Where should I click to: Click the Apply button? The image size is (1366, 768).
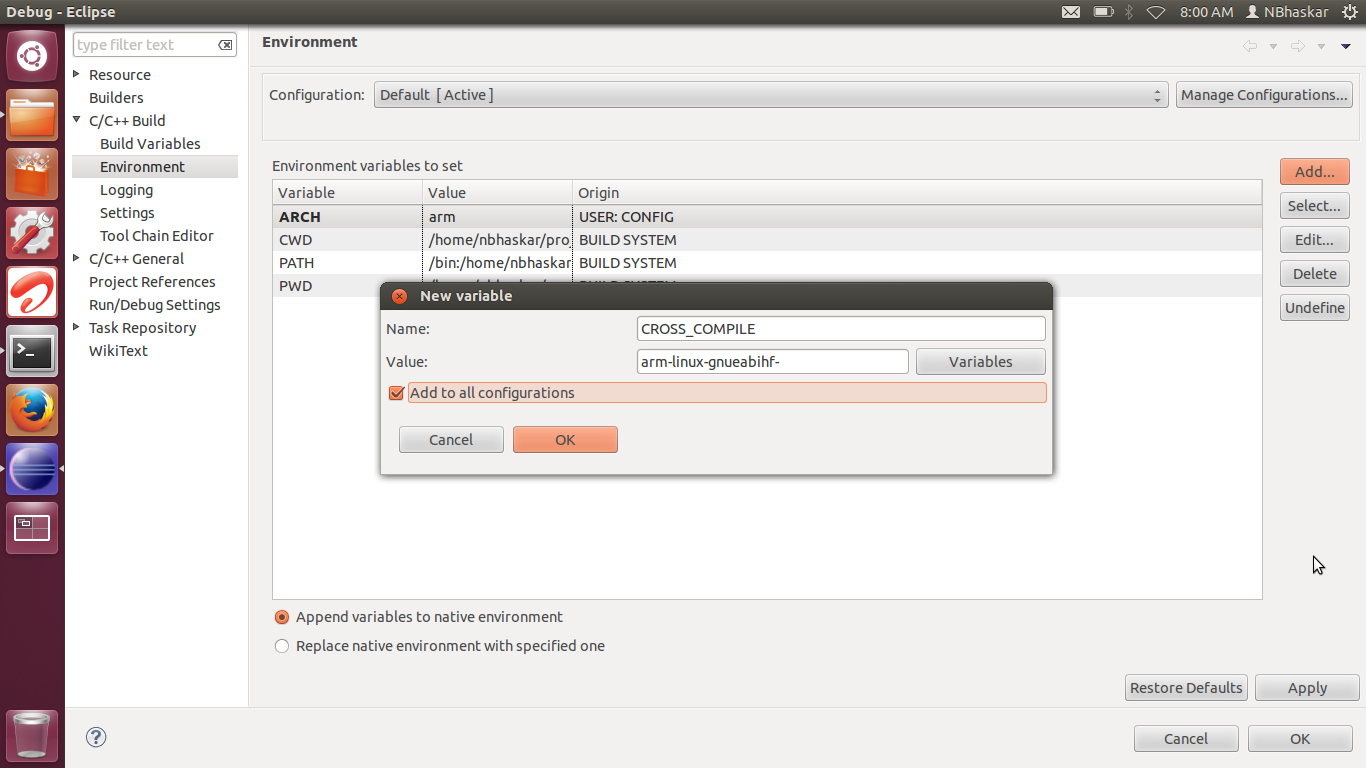(x=1307, y=688)
